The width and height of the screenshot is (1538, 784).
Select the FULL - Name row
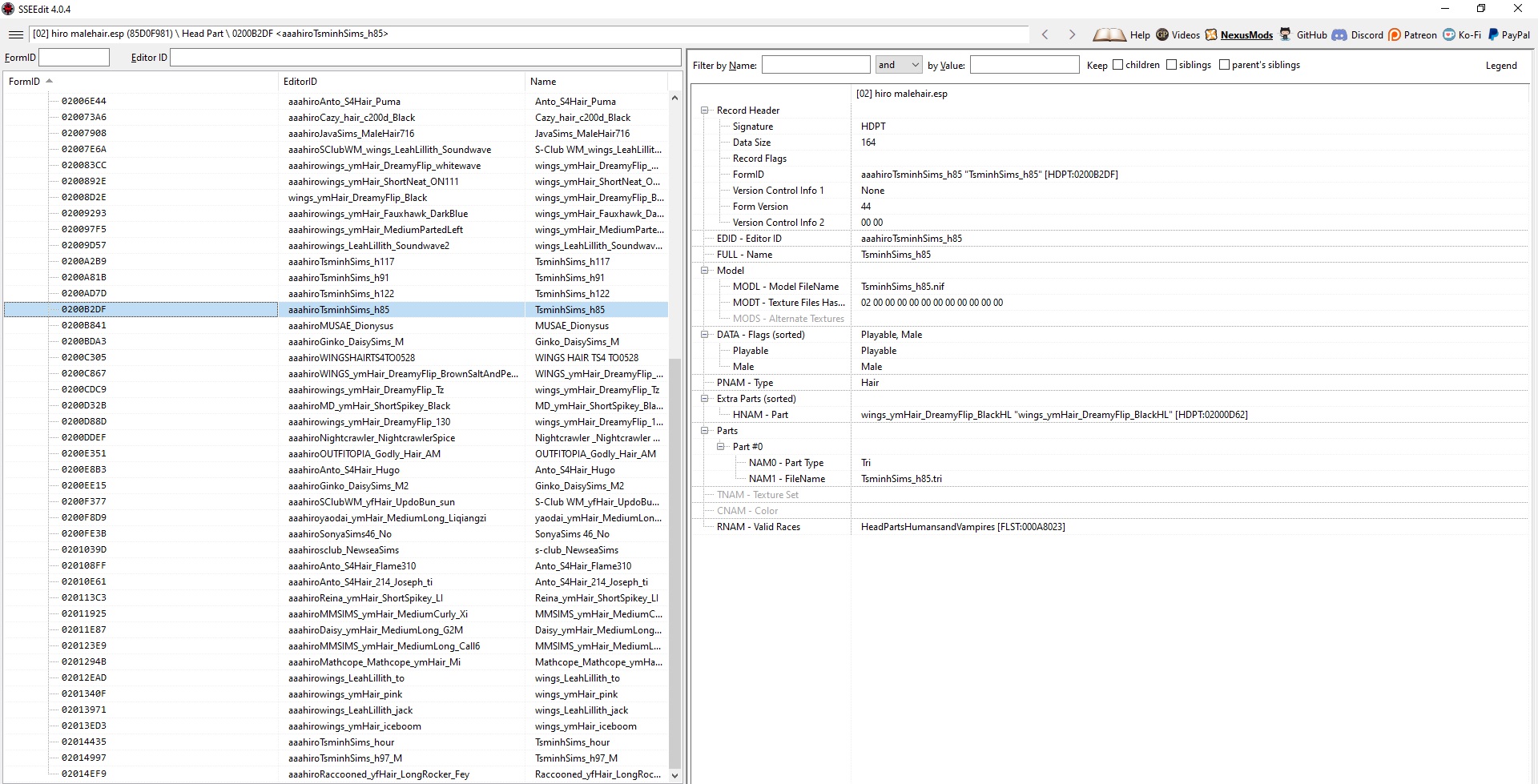(1110, 255)
